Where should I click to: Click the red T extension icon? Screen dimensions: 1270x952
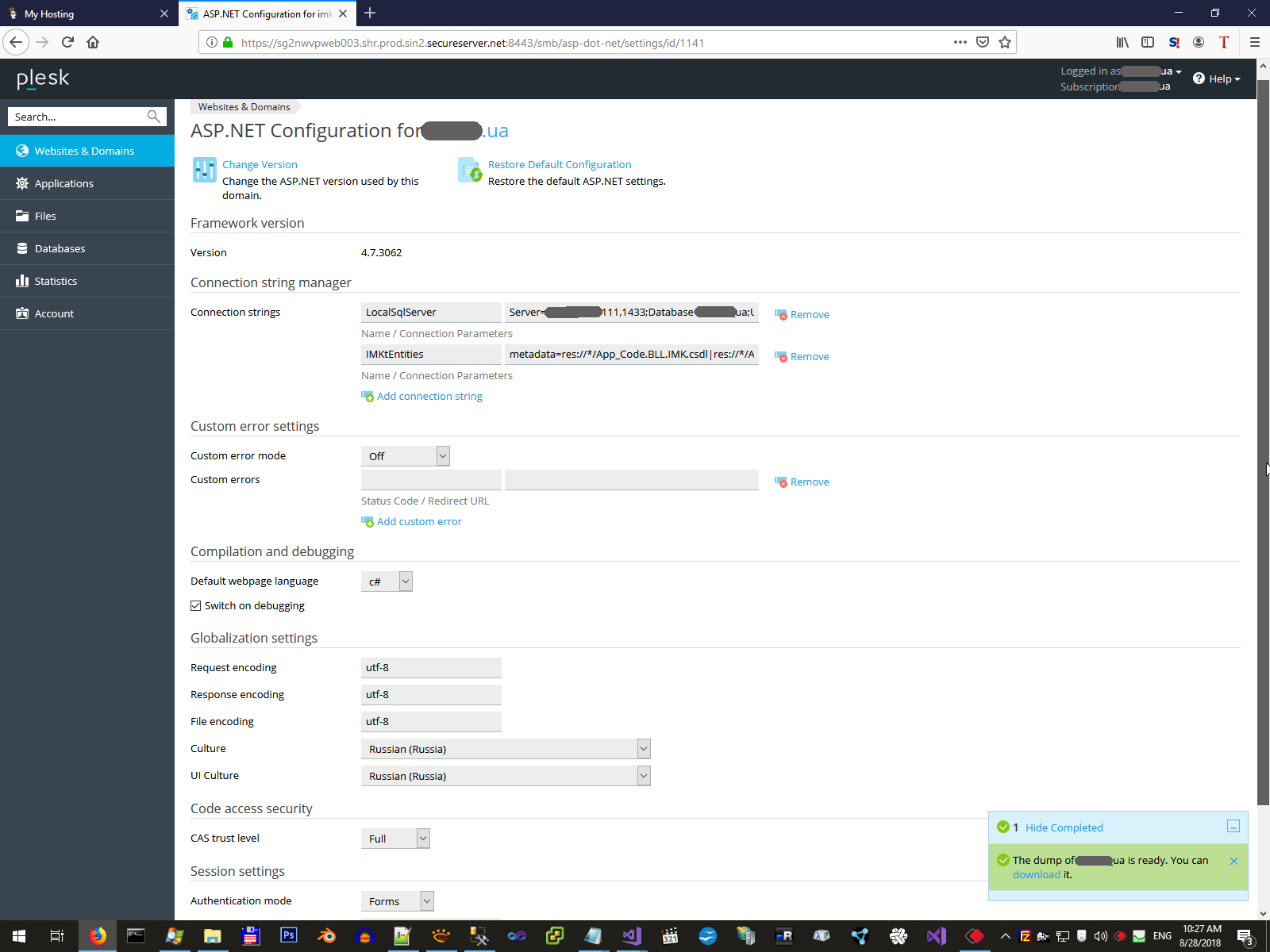[x=1224, y=42]
